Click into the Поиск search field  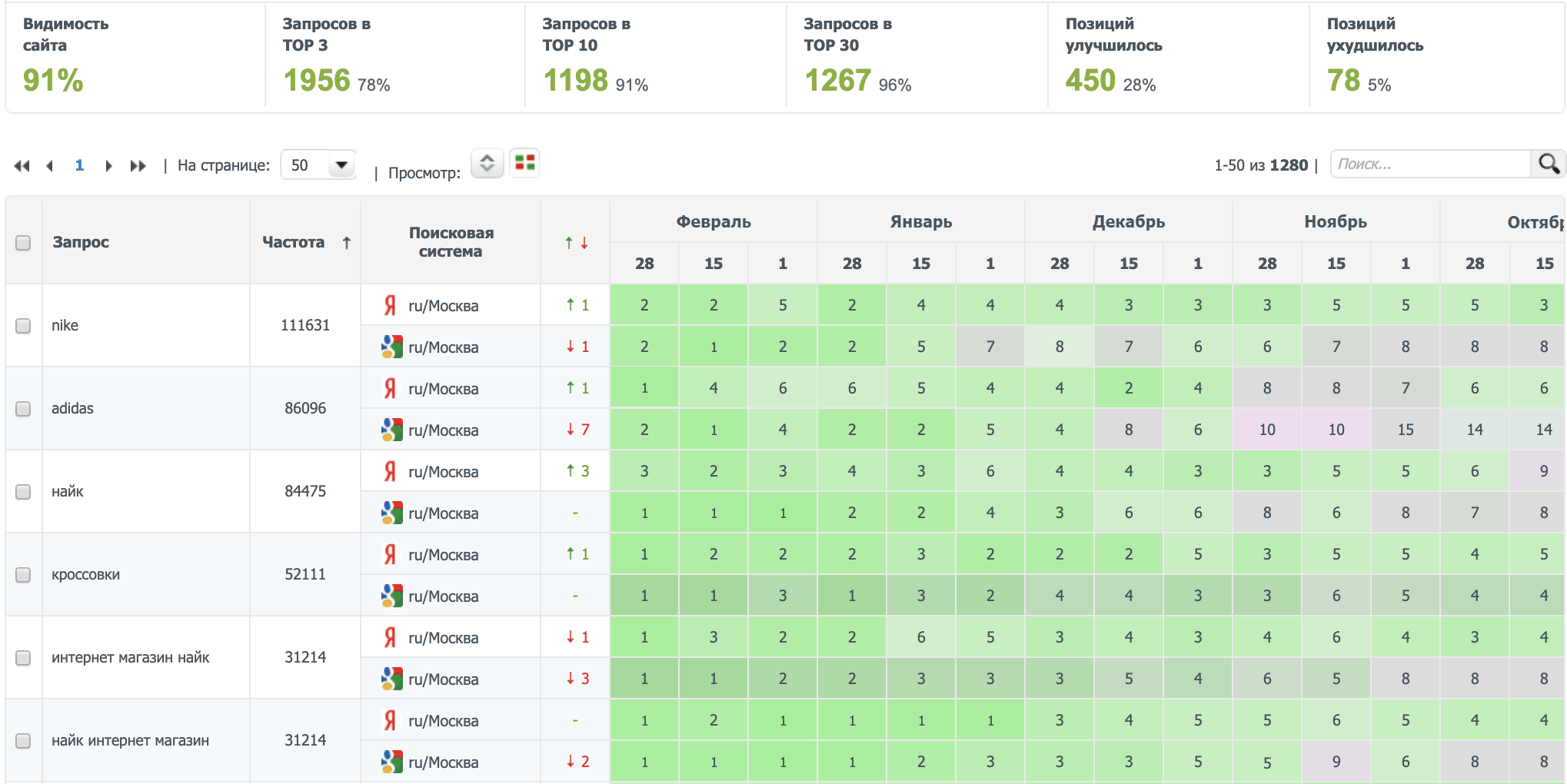1429,164
